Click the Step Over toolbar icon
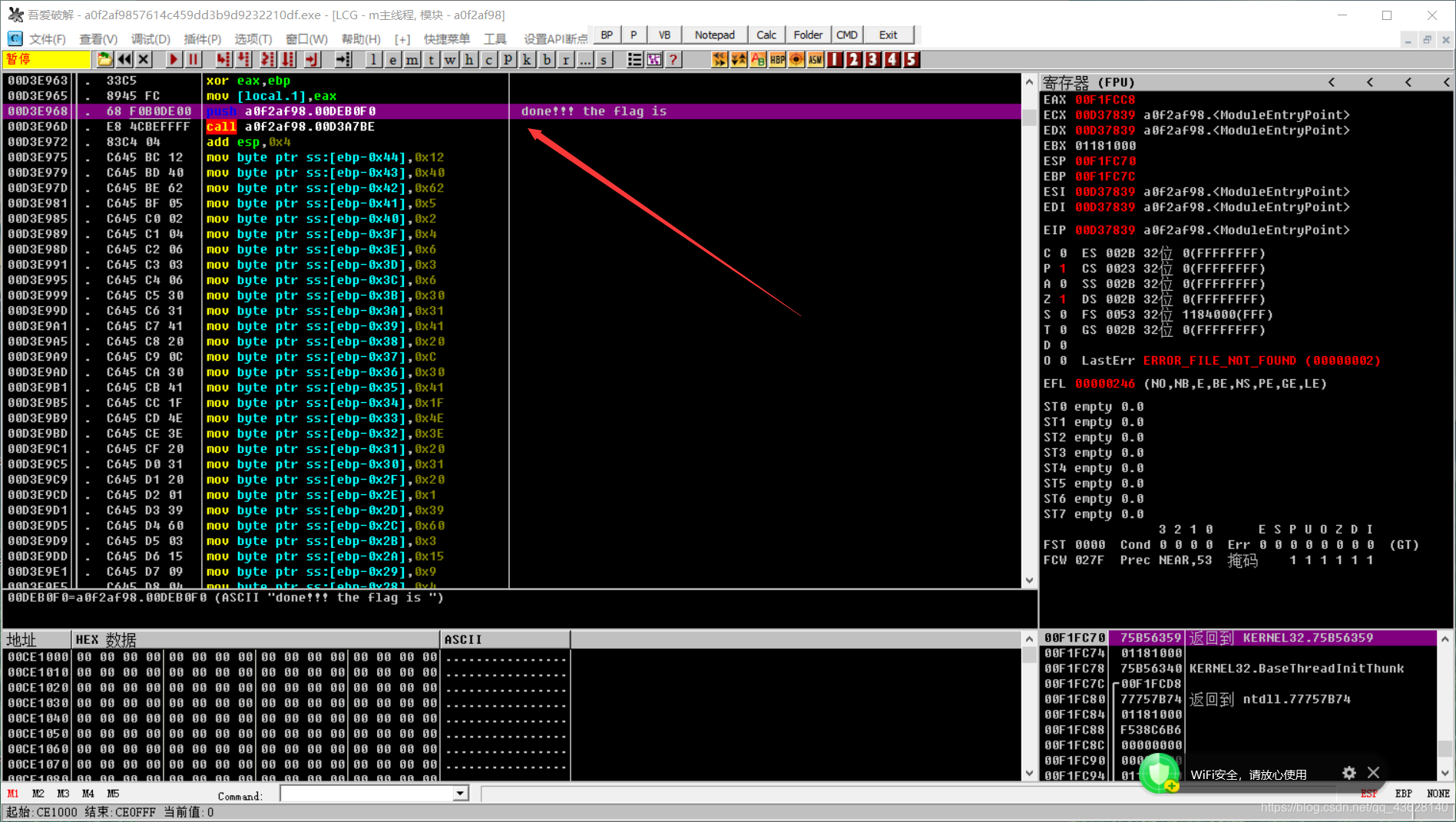 (243, 60)
